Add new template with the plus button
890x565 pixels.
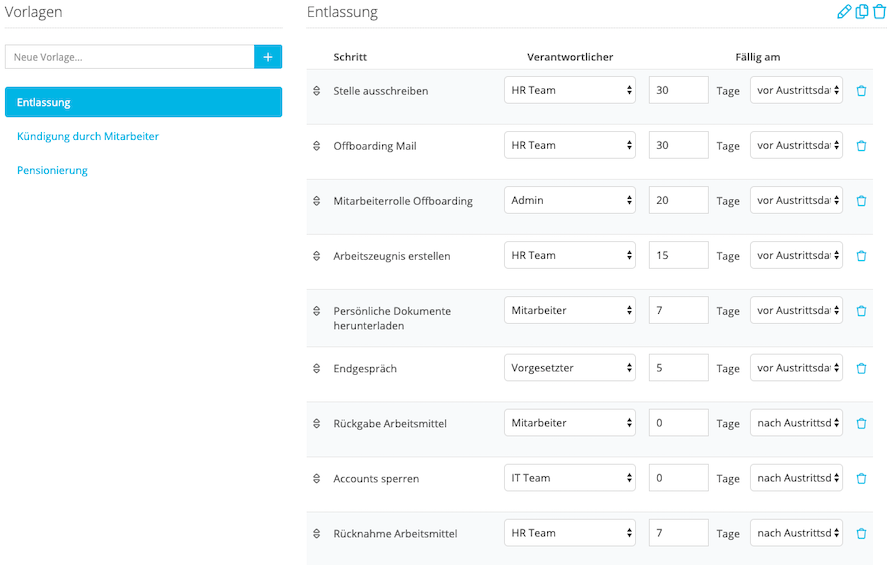pos(268,57)
